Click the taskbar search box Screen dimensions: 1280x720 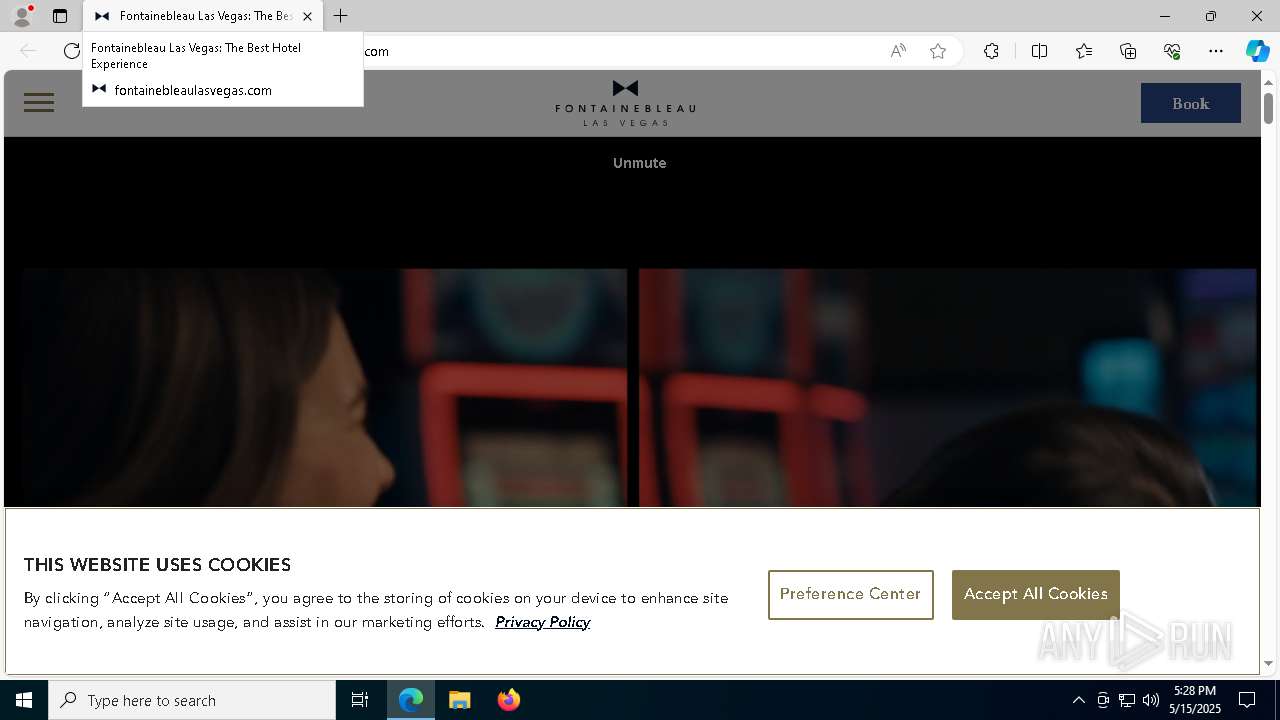pyautogui.click(x=192, y=700)
